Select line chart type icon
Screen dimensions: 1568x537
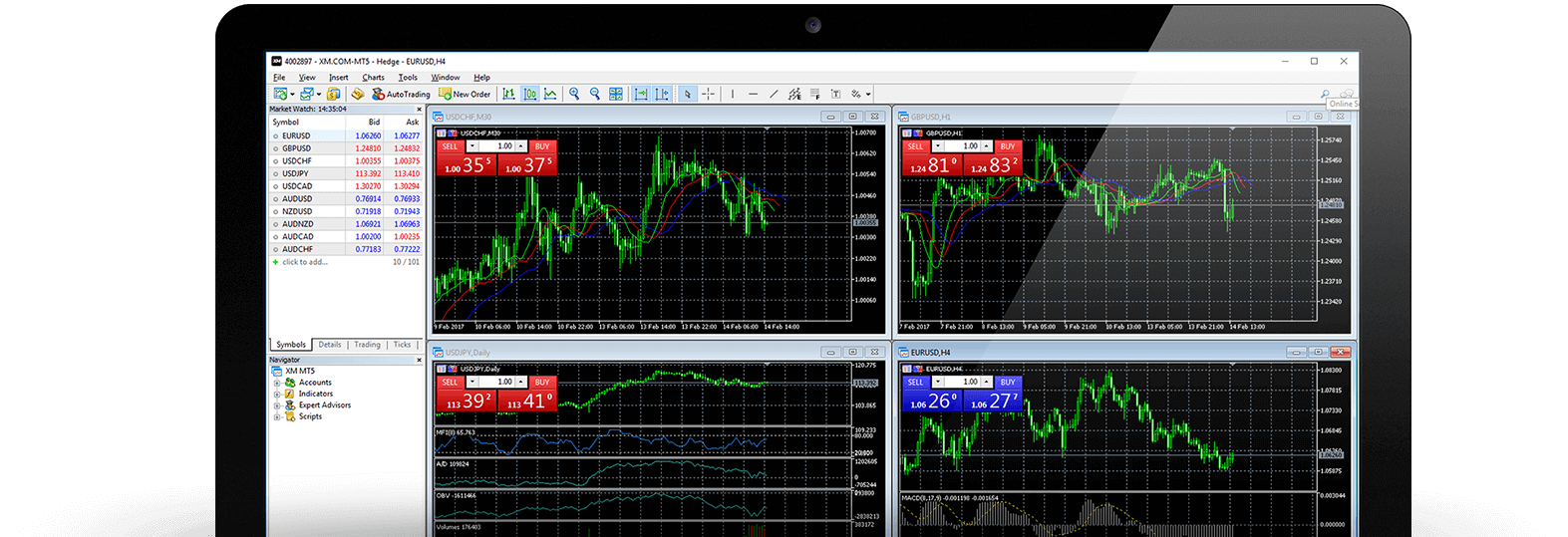[x=550, y=94]
